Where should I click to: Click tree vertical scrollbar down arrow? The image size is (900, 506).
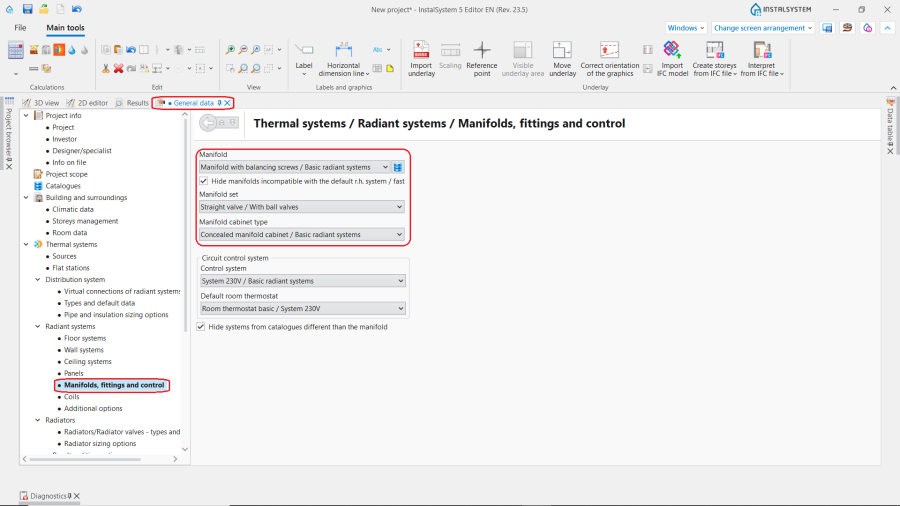click(x=185, y=449)
